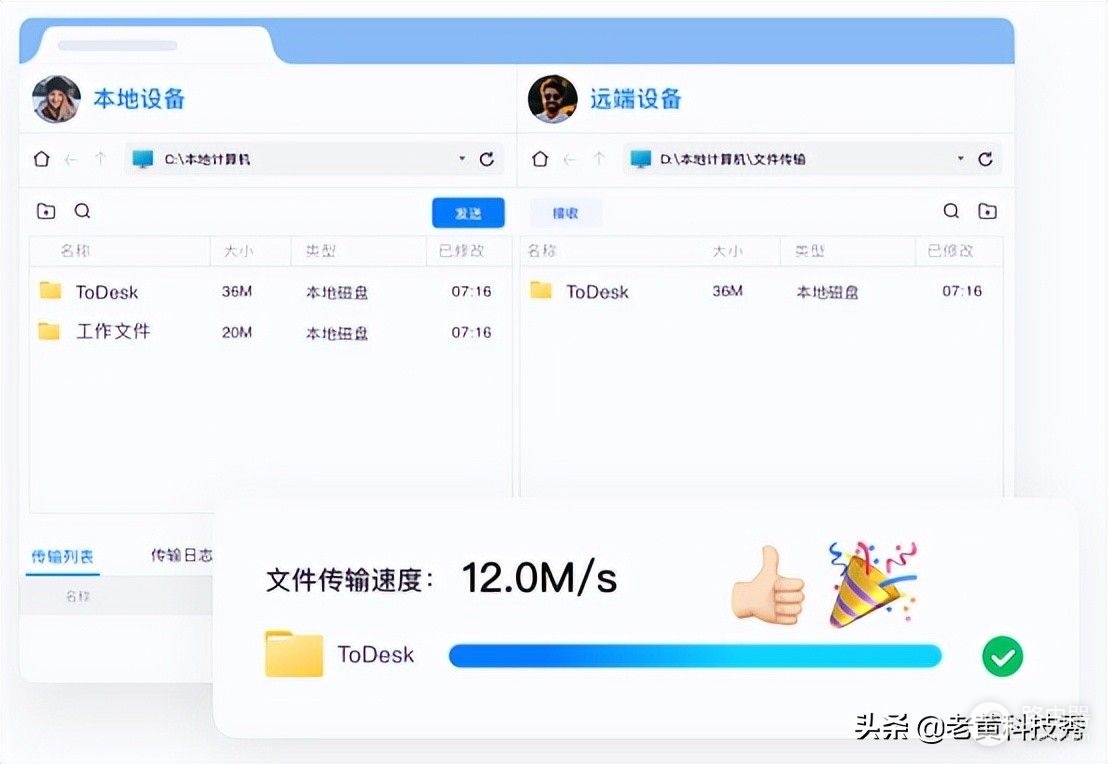The width and height of the screenshot is (1108, 764).
Task: Sort remote files by 名称 column
Action: pyautogui.click(x=543, y=251)
